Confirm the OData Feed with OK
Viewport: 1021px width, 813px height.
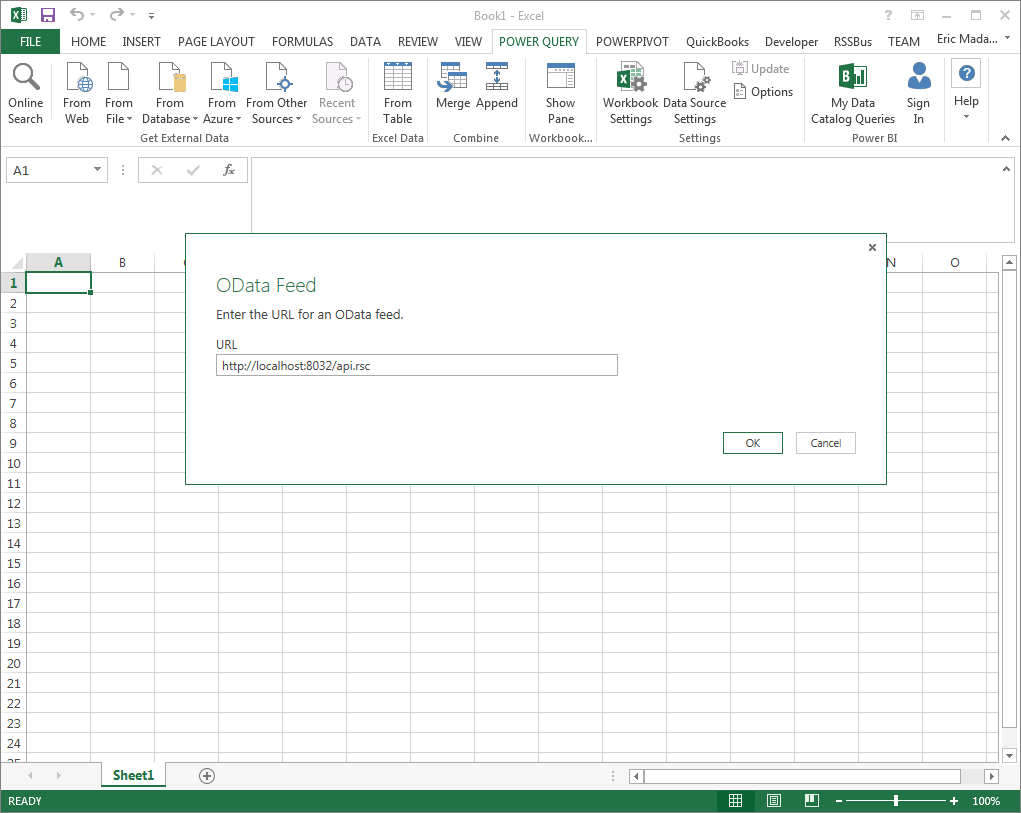[752, 443]
